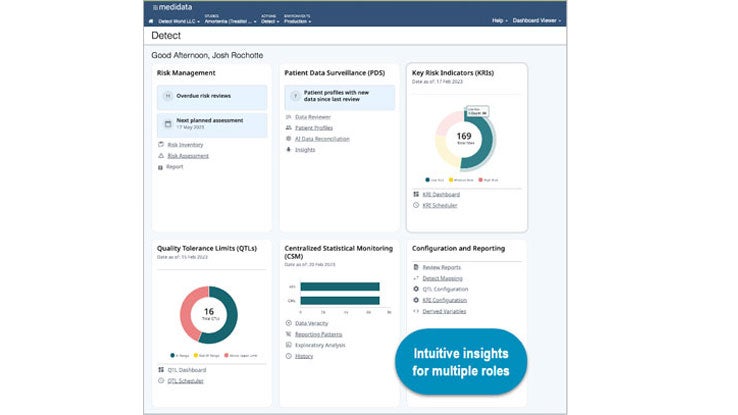This screenshot has width=738, height=415.
Task: Click the triangle icon beside Risk Assessment
Action: [160, 156]
